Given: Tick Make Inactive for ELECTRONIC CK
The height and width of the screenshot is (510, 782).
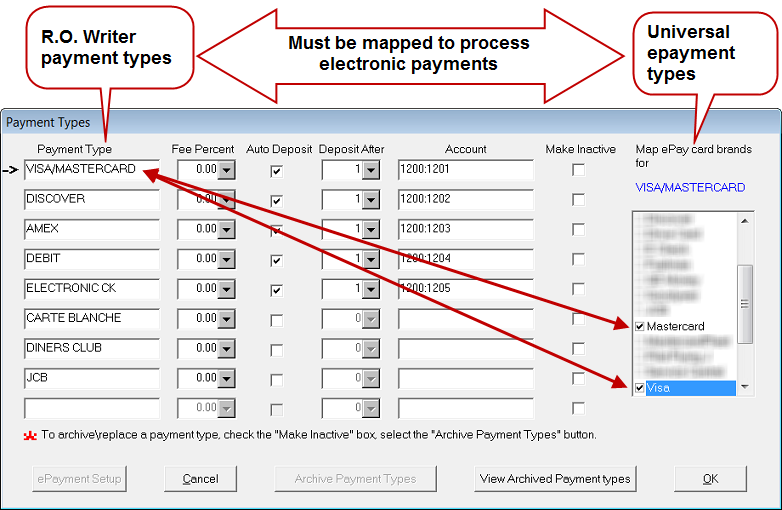Looking at the screenshot, I should (578, 290).
